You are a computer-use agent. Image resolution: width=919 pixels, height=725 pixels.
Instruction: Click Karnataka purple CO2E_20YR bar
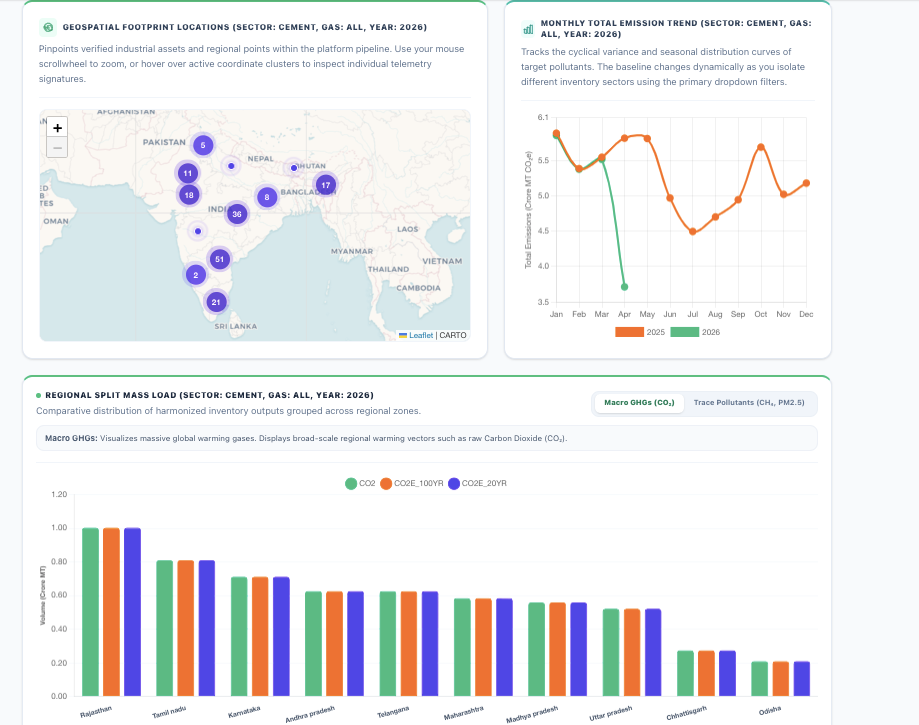click(281, 636)
